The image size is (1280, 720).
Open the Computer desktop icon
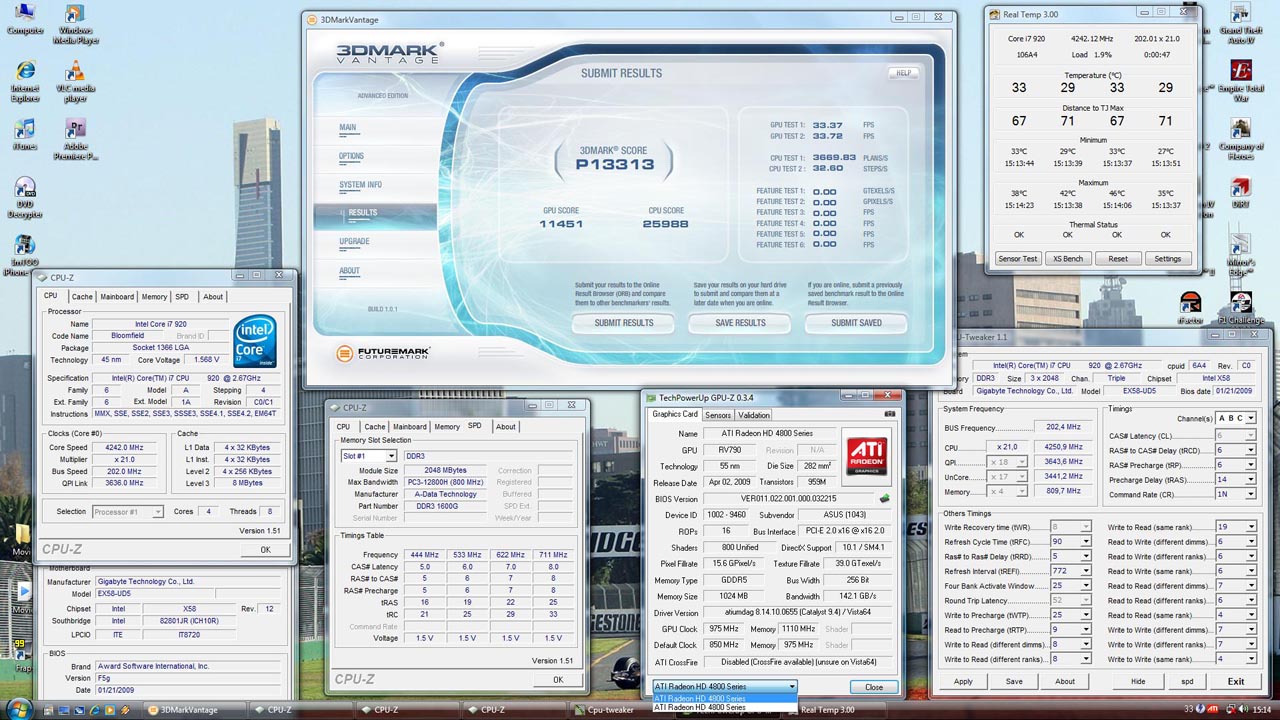tap(24, 18)
